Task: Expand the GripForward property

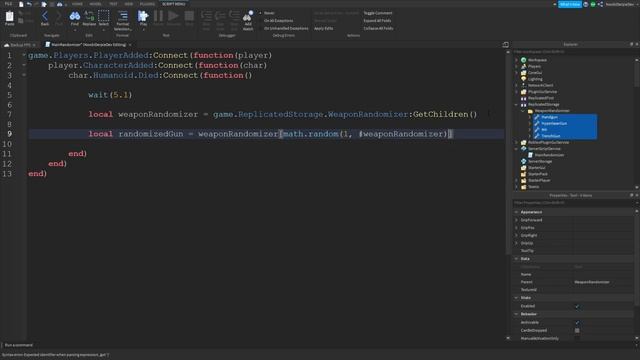Action: 516,220
